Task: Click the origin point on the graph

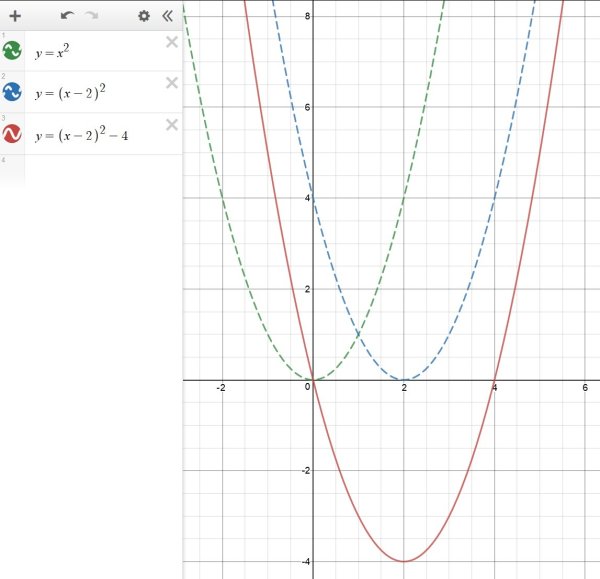Action: [313, 380]
